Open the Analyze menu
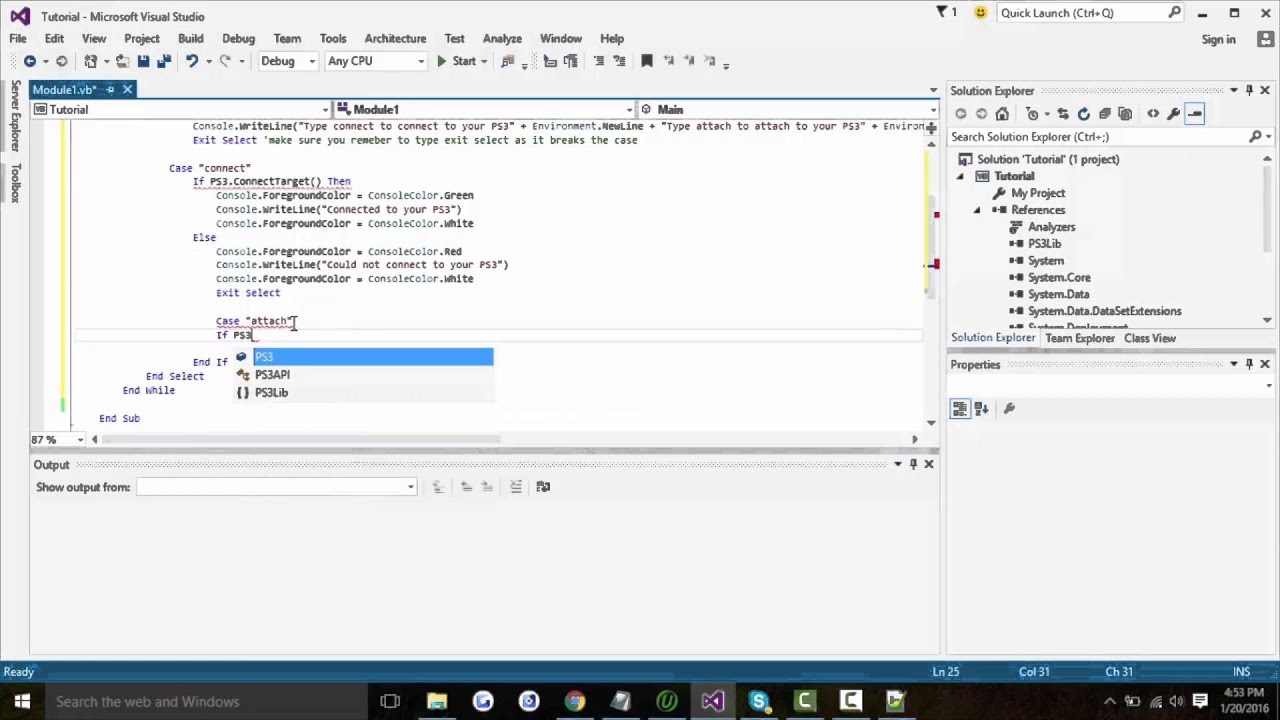This screenshot has height=720, width=1280. (x=502, y=38)
